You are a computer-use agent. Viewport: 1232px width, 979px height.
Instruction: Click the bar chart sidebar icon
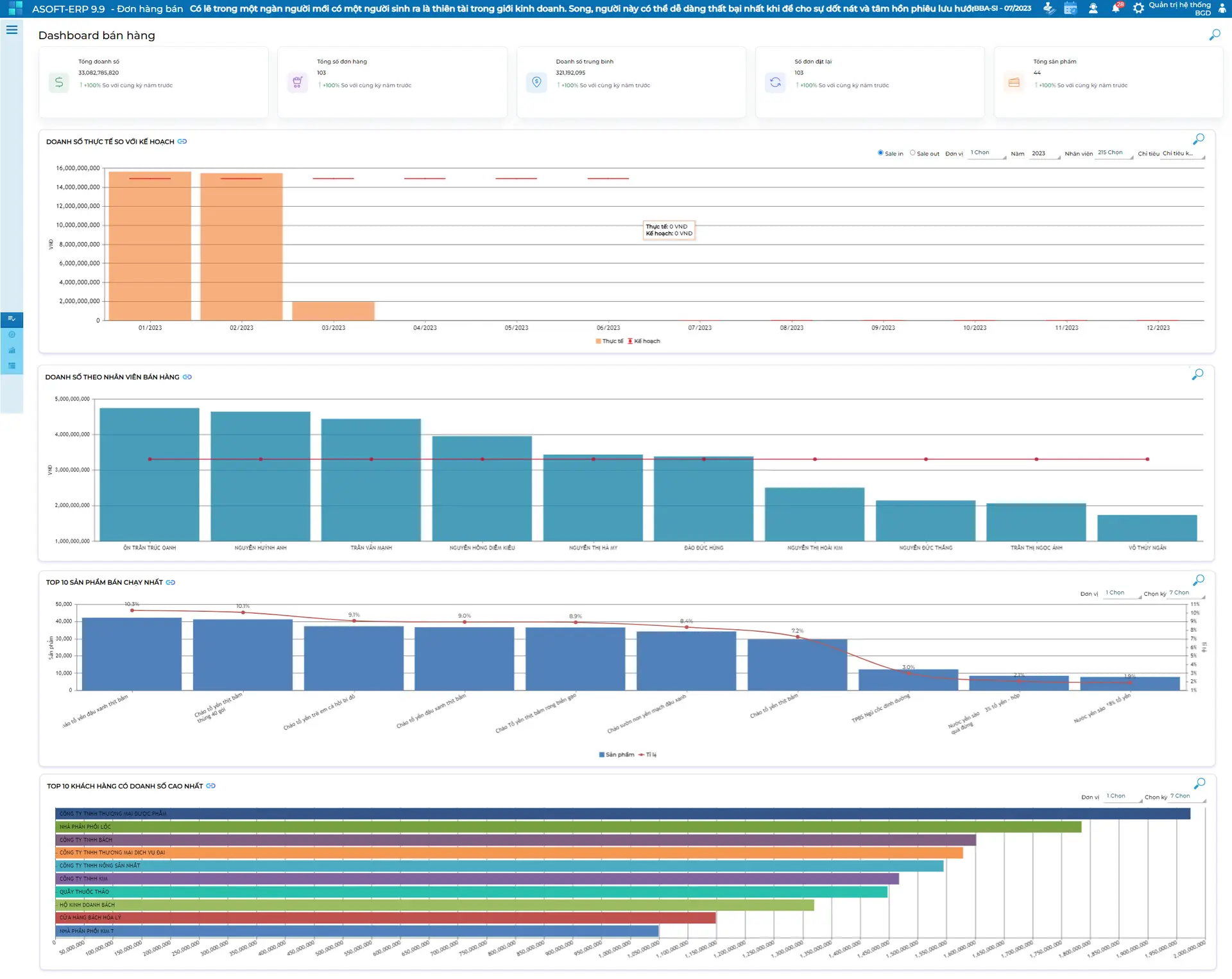(x=12, y=351)
